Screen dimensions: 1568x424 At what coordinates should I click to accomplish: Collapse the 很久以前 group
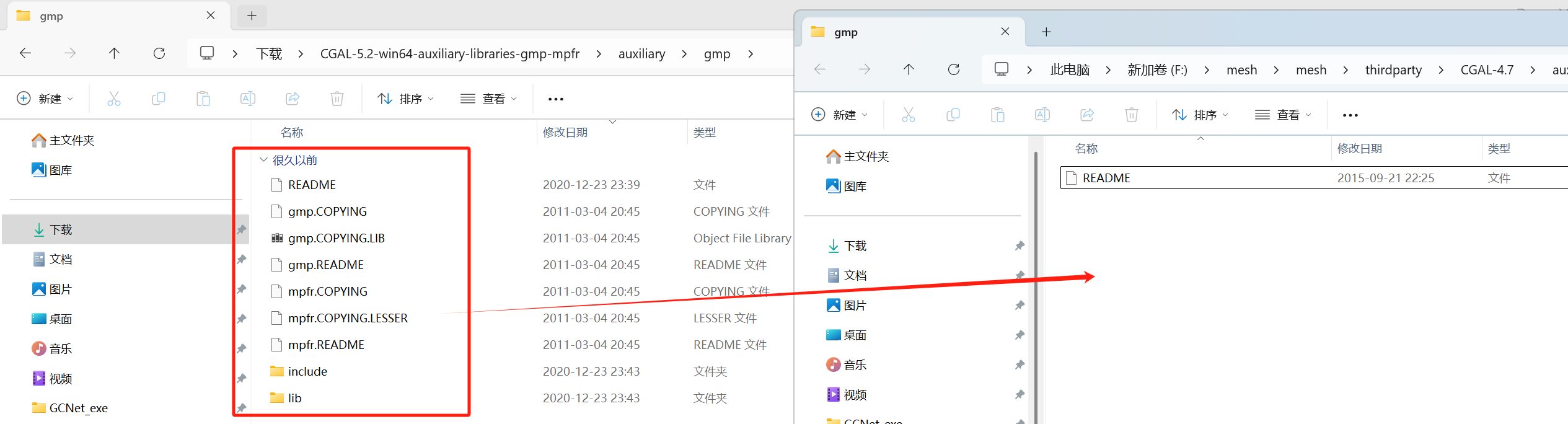click(x=263, y=160)
